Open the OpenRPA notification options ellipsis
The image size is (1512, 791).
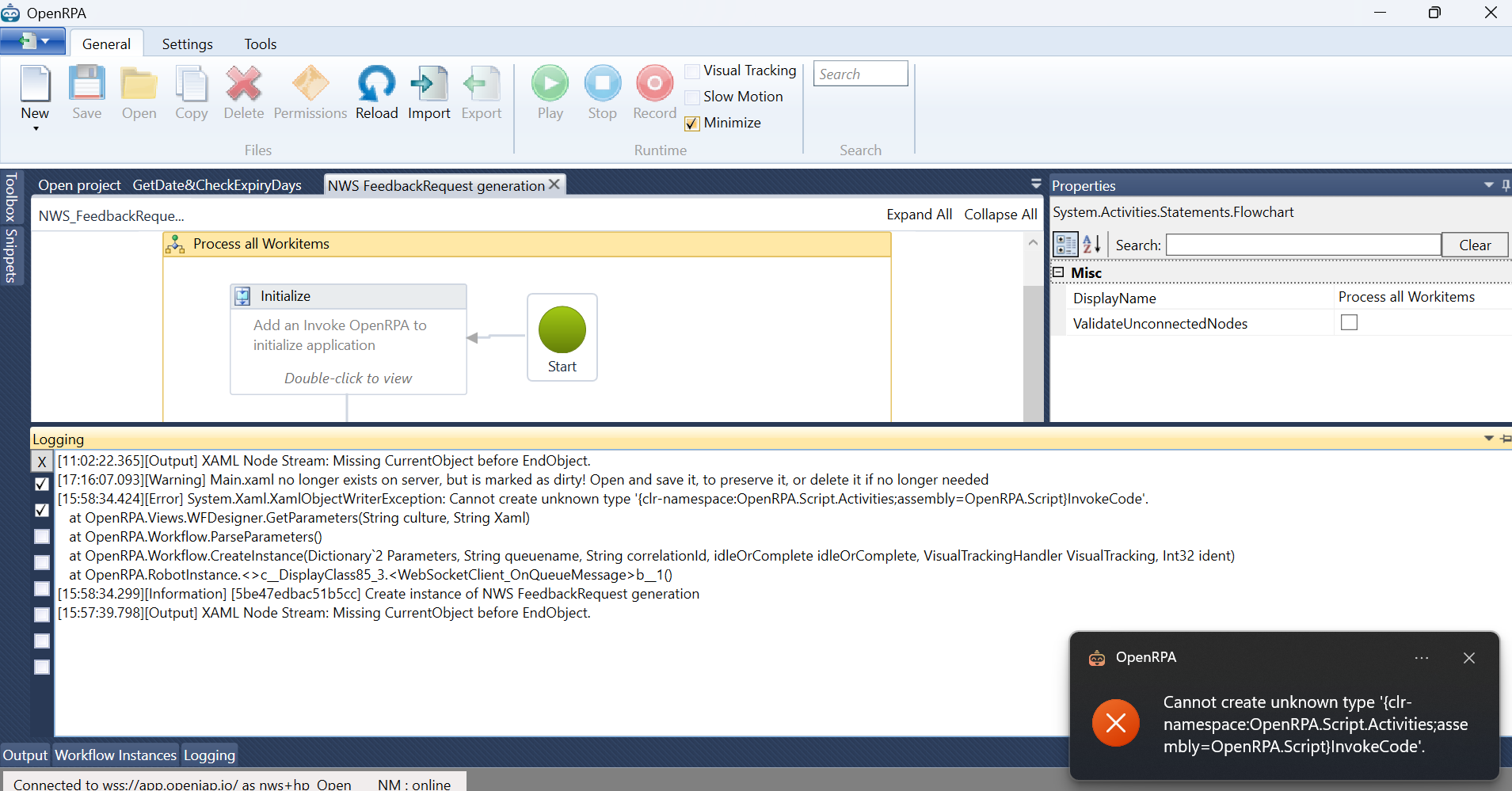pos(1422,658)
